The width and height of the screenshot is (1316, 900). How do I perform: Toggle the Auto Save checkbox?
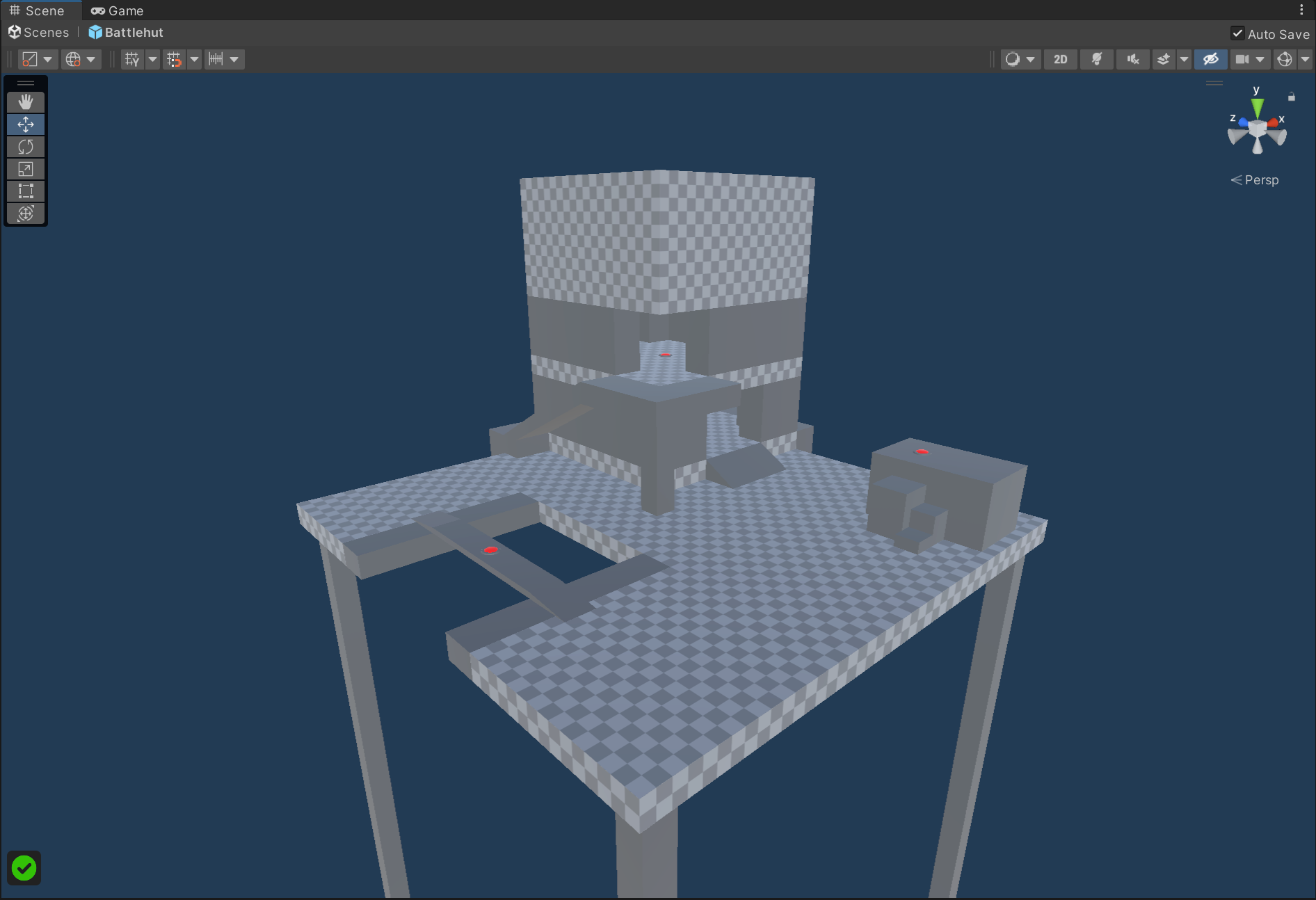coord(1237,33)
